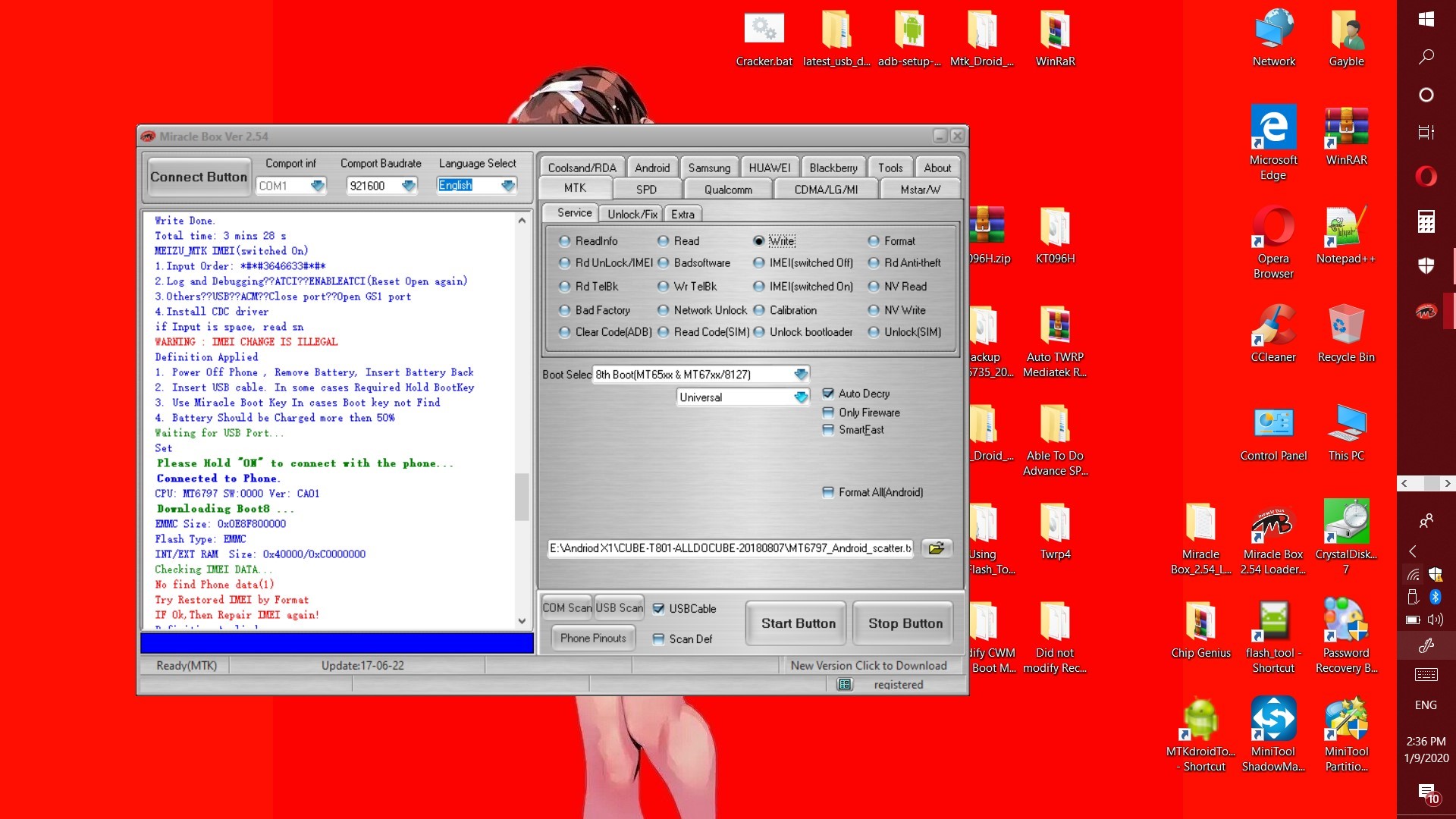1456x819 pixels.
Task: Open the Universal model dropdown
Action: [x=801, y=397]
